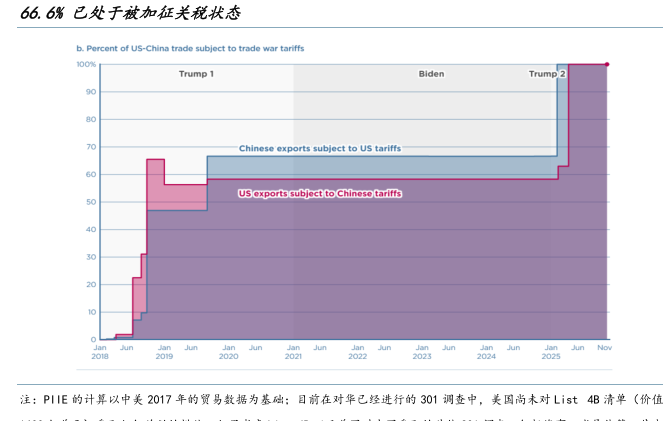
Task: Click the Jan 2025 x-axis marker
Action: [x=551, y=352]
